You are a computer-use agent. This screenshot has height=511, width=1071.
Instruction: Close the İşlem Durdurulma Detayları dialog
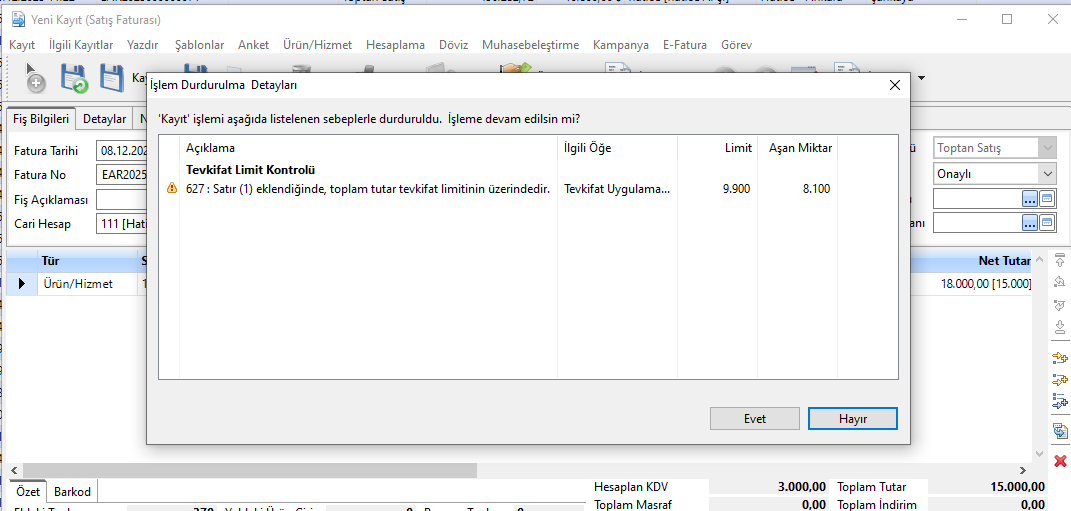[x=894, y=86]
